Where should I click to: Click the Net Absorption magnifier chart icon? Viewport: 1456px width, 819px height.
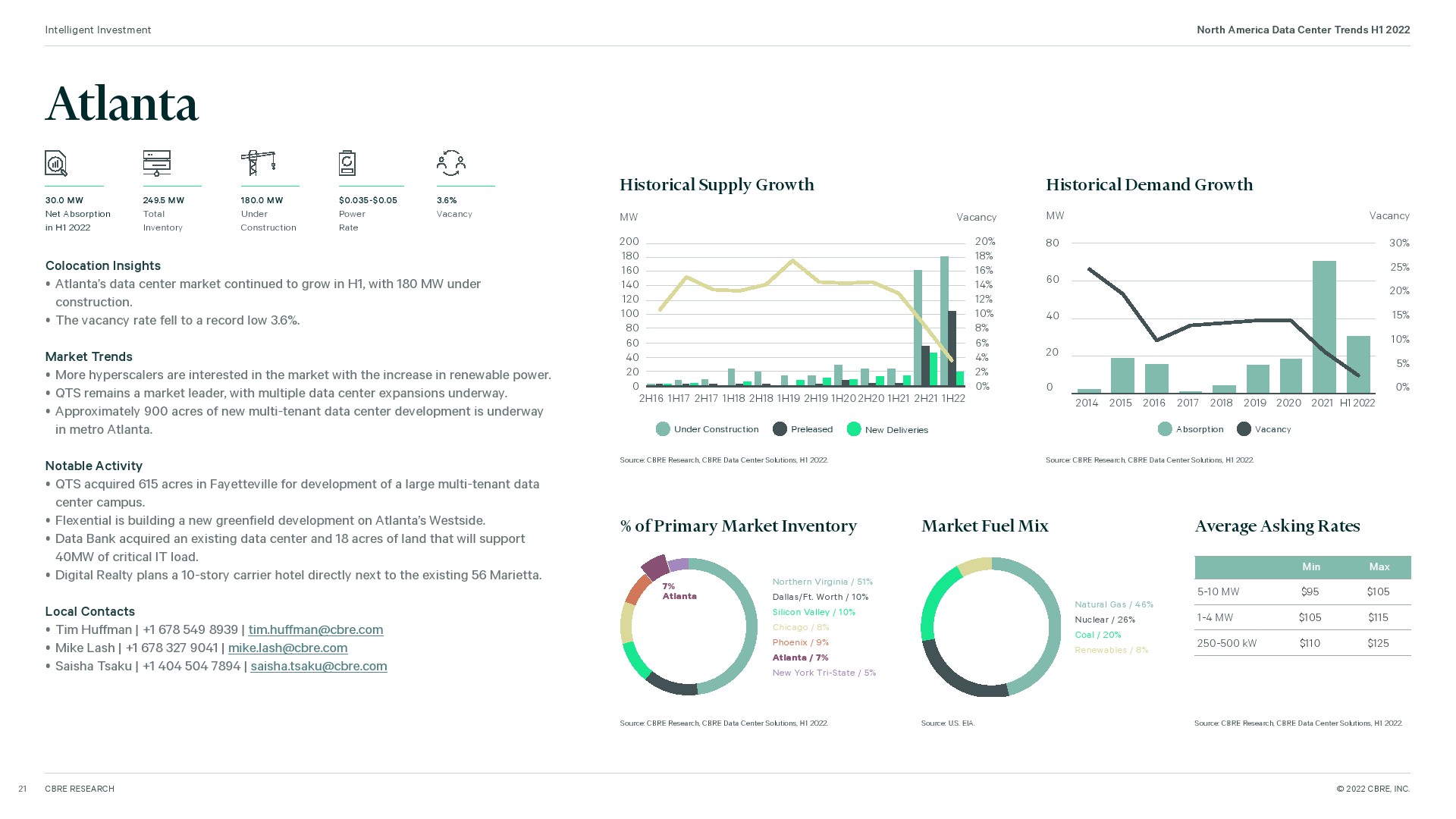56,163
